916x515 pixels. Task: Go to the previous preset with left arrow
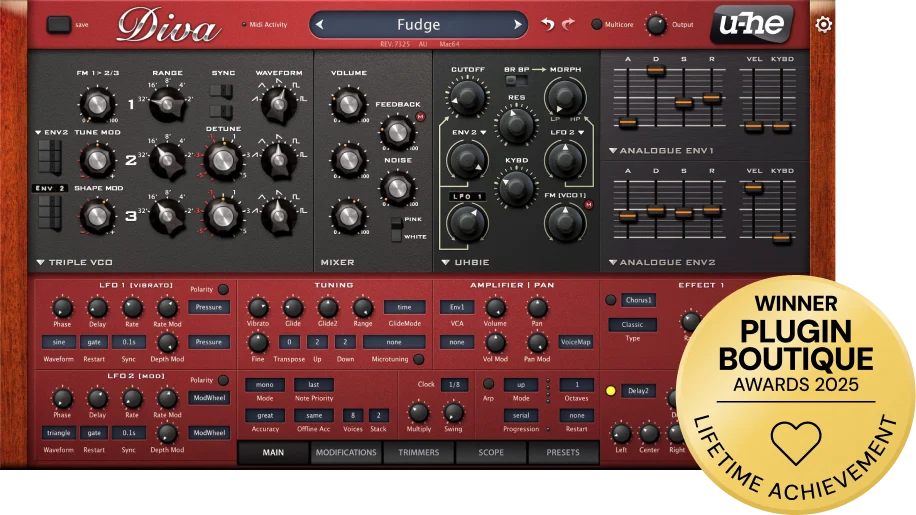coord(321,24)
